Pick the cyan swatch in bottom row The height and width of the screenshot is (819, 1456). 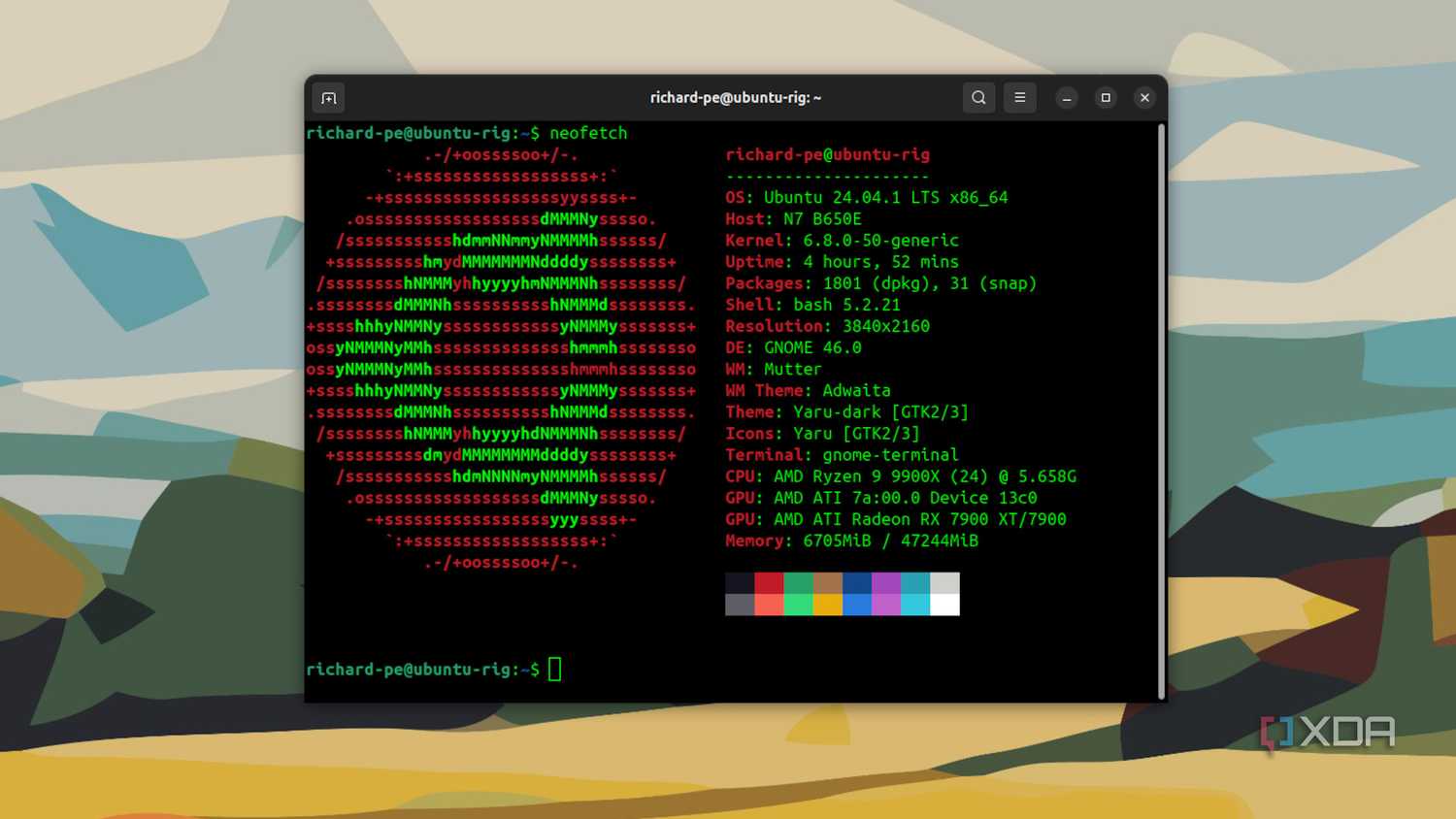coord(915,605)
